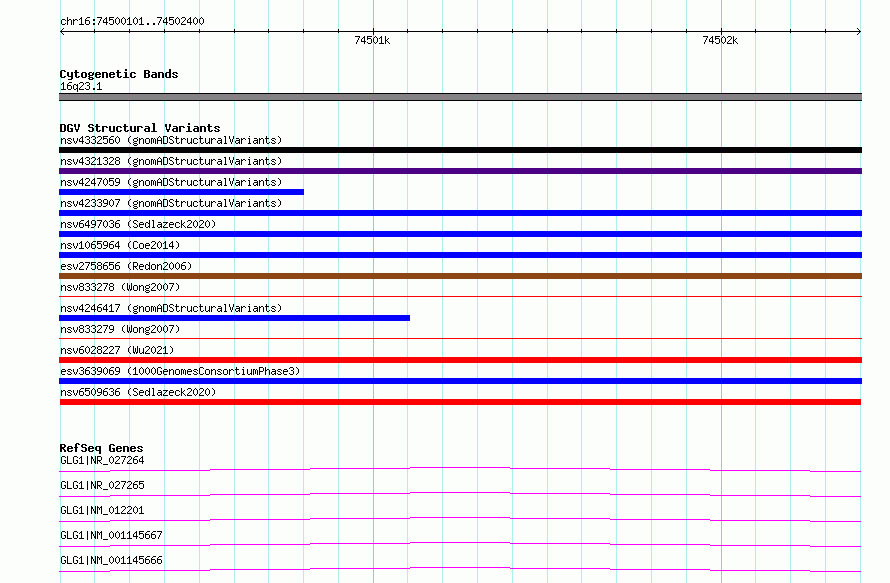
Task: Select the DGV Structural Variants track heading
Action: 140,128
